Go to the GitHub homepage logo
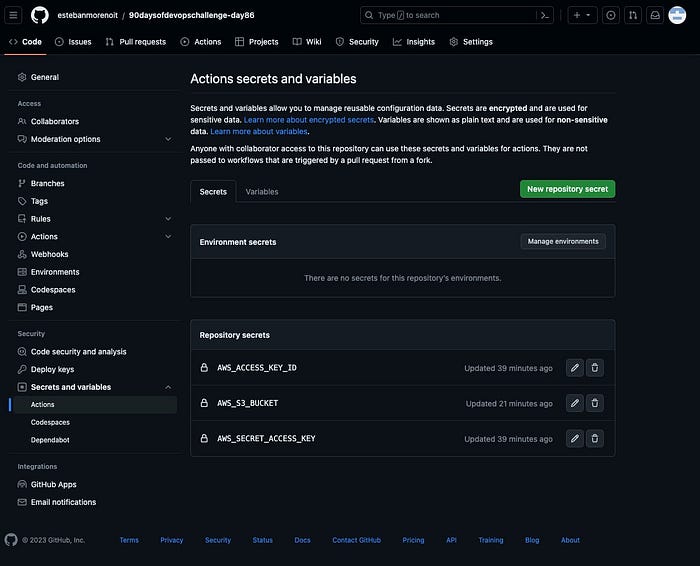700x566 pixels. point(40,15)
